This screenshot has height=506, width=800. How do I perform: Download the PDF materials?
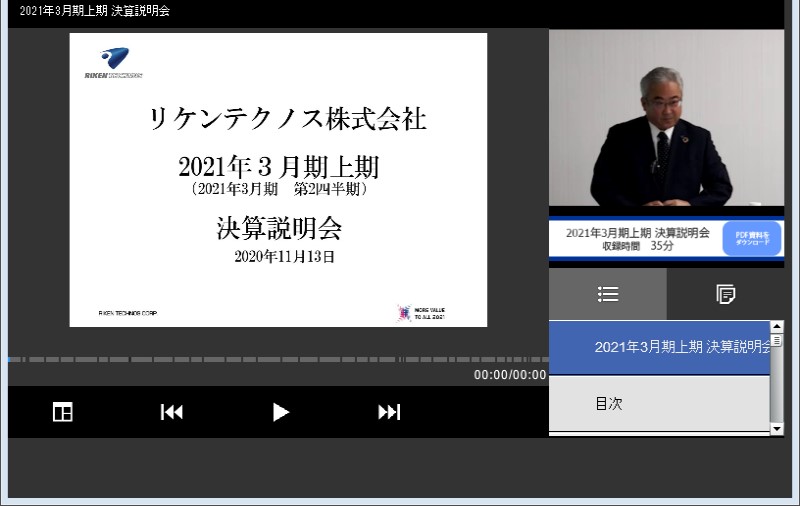click(752, 238)
